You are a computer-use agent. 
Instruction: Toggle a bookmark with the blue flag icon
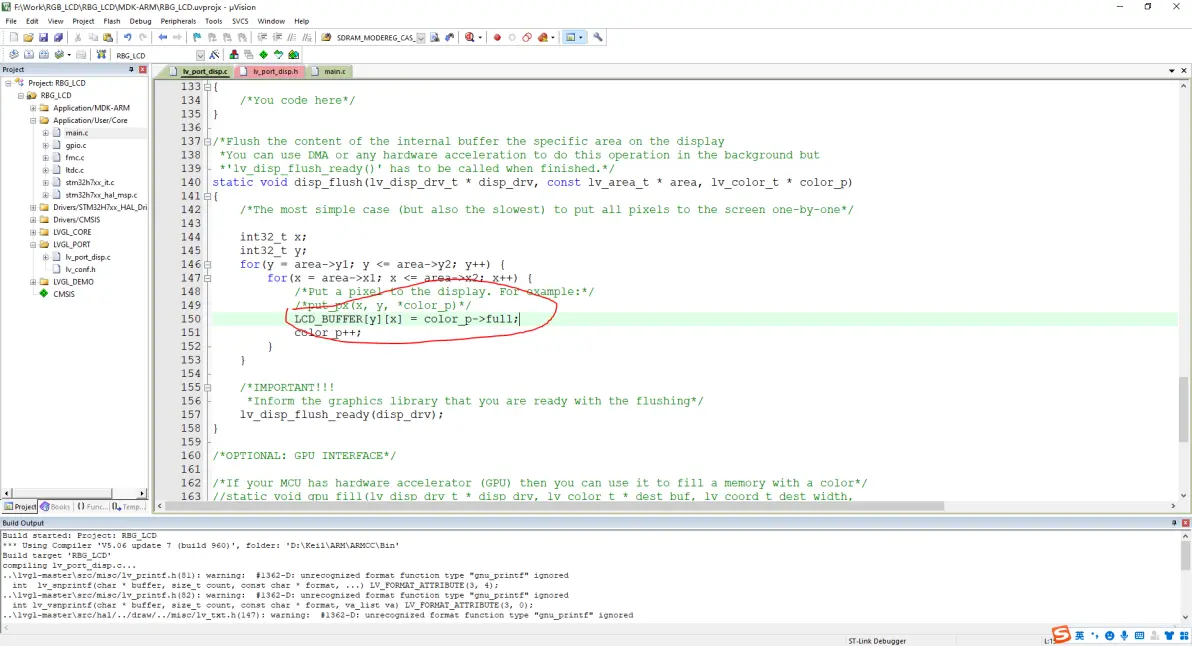coord(197,37)
